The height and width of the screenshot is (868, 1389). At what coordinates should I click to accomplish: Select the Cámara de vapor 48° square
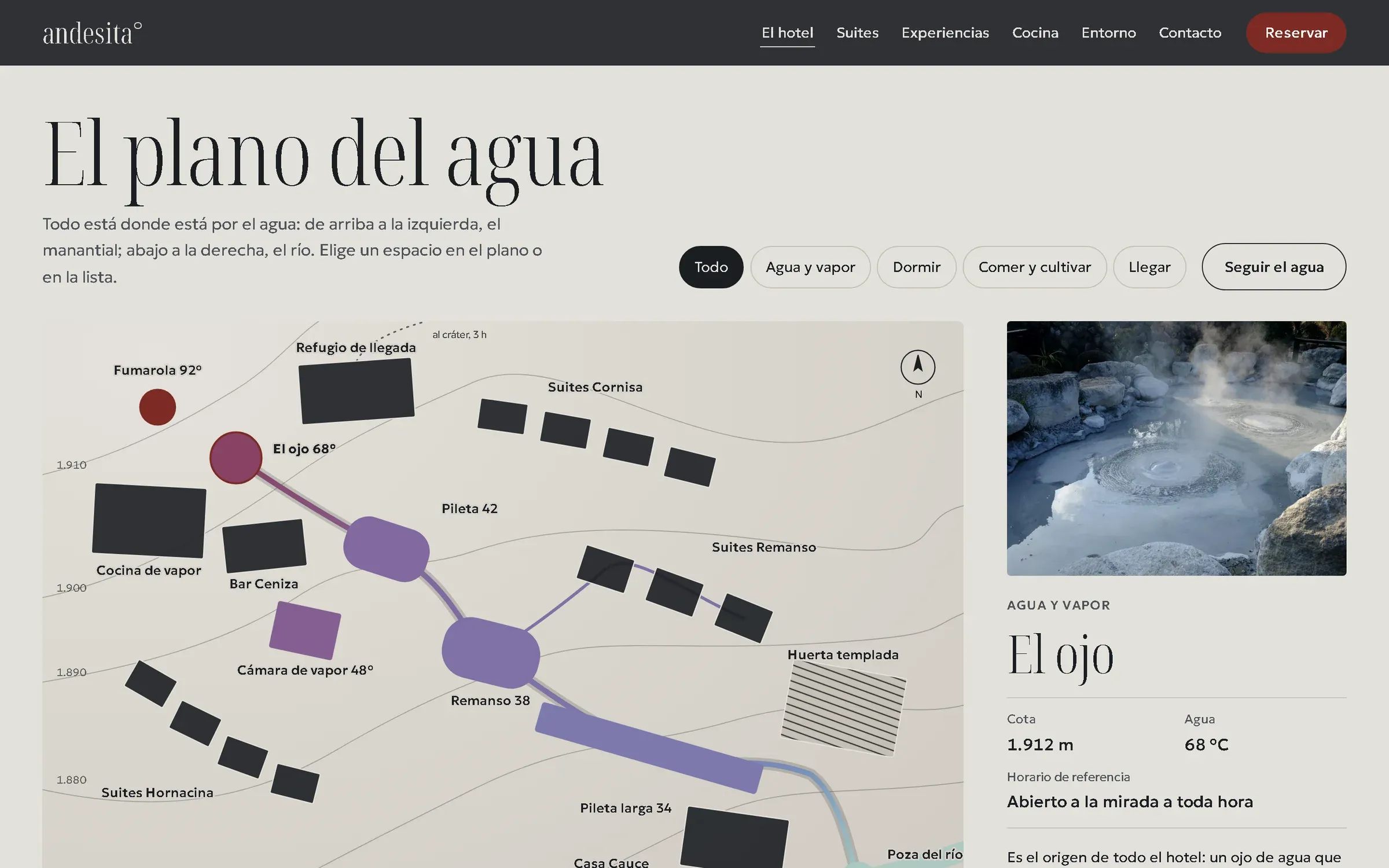305,630
